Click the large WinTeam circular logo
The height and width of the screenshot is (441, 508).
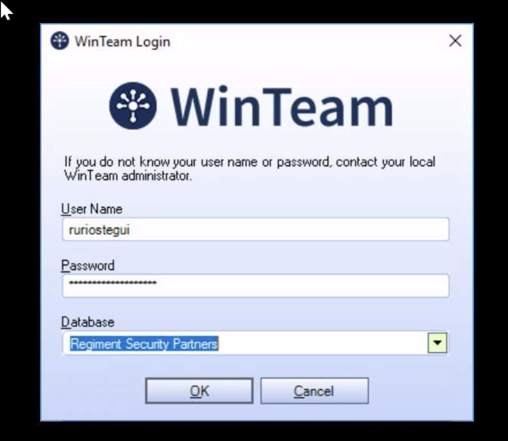click(133, 106)
